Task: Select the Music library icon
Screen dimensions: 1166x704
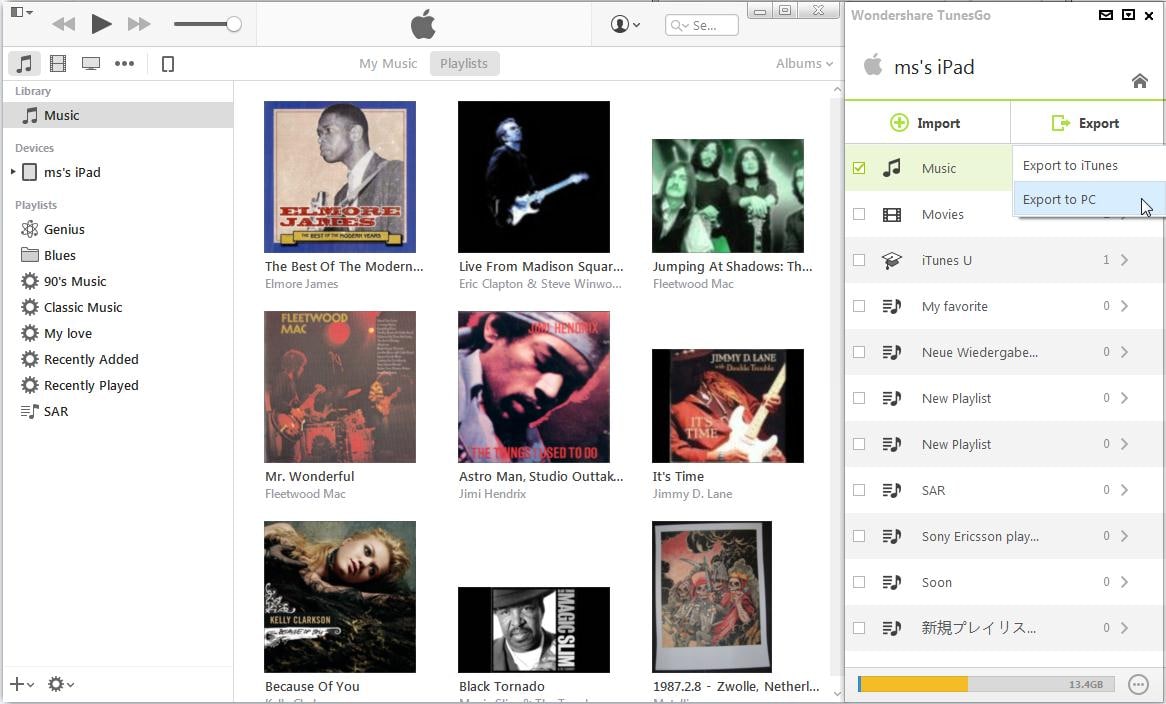Action: click(24, 64)
